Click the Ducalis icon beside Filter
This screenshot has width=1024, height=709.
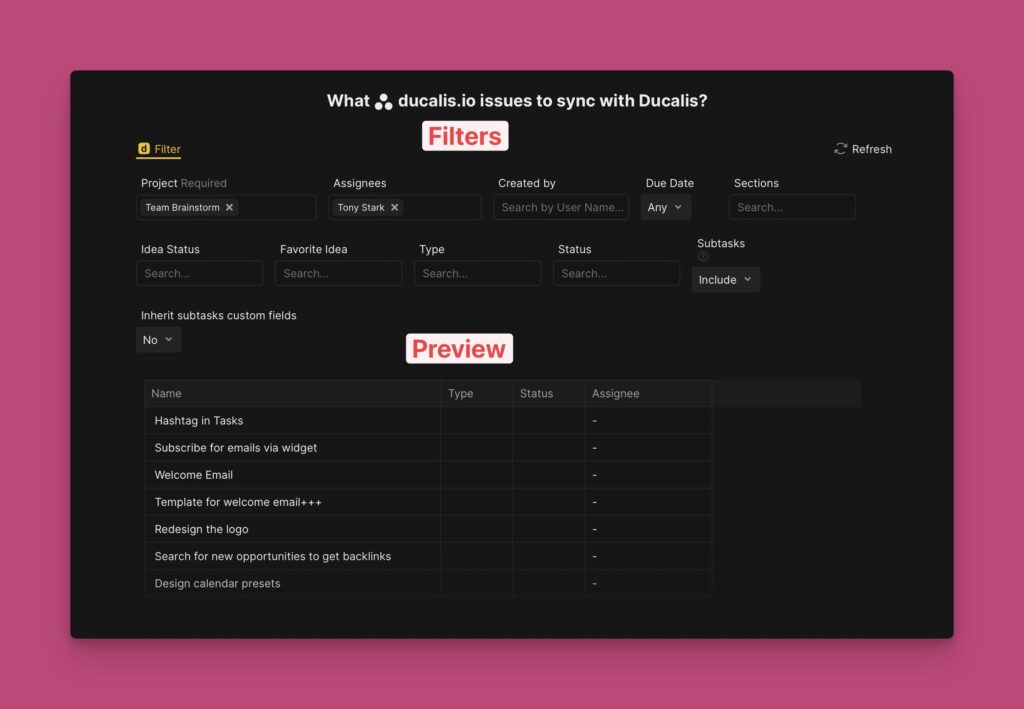pyautogui.click(x=144, y=149)
